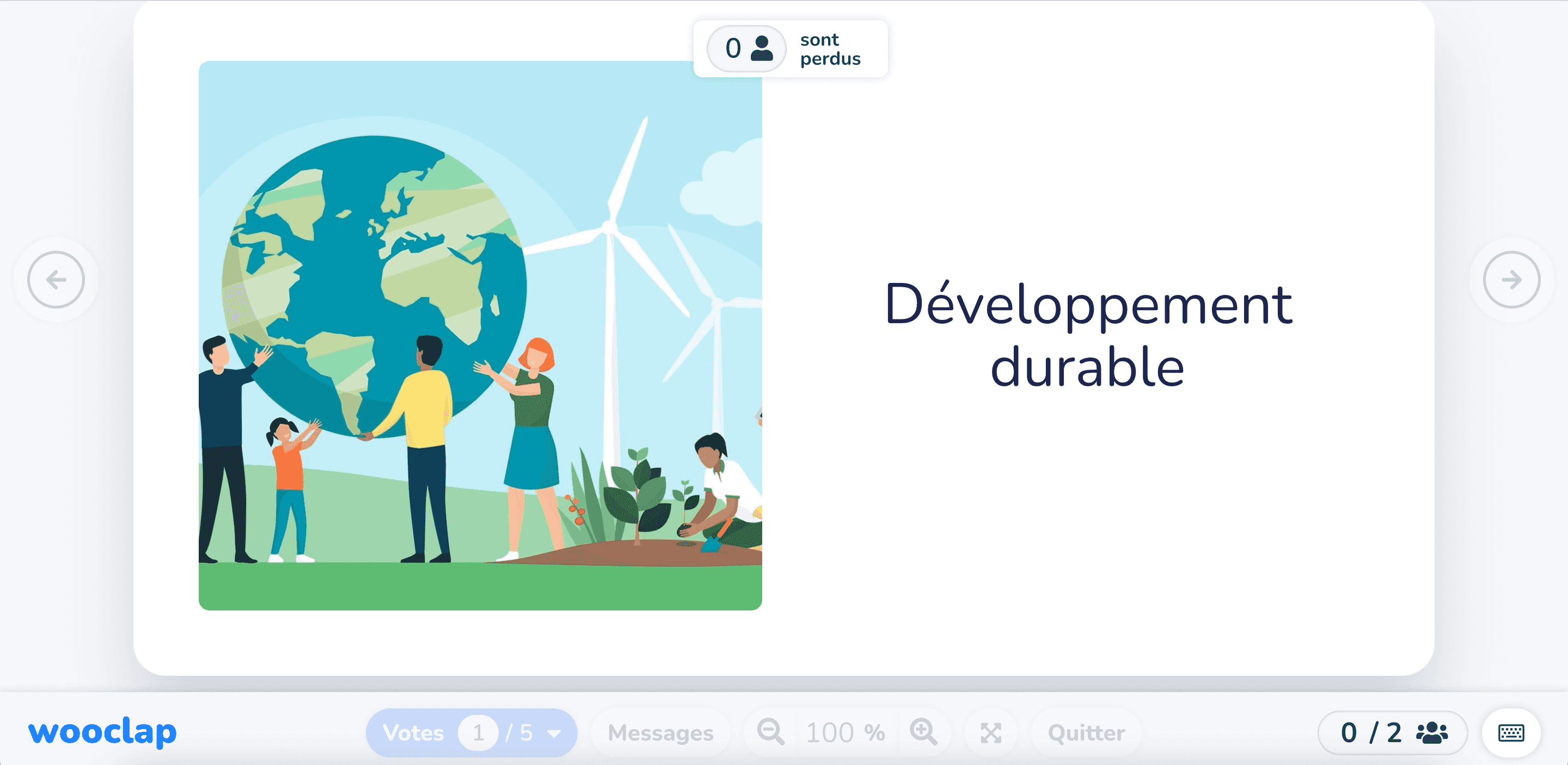
Task: Click the '/ 5' total votes text
Action: click(x=519, y=733)
